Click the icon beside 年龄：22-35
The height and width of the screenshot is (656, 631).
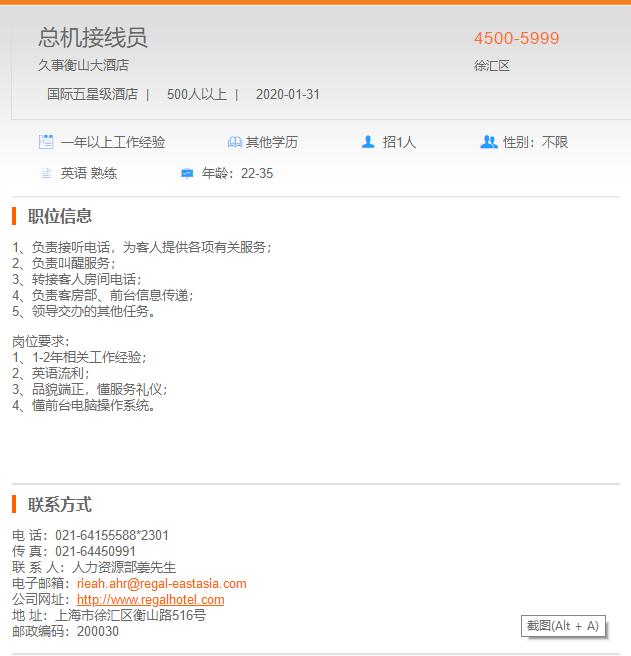187,173
